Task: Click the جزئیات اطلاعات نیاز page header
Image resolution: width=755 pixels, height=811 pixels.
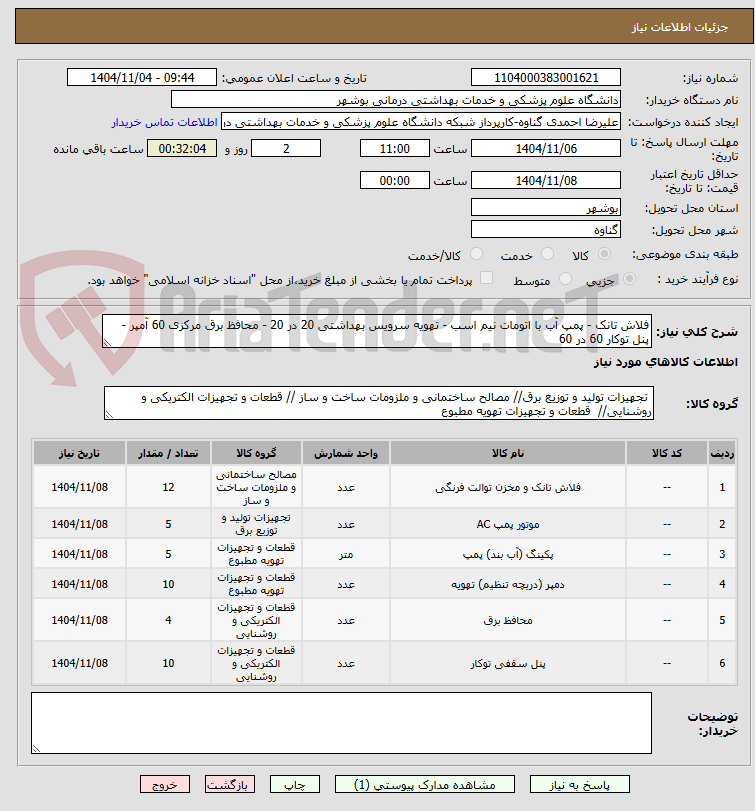Action: tap(680, 27)
